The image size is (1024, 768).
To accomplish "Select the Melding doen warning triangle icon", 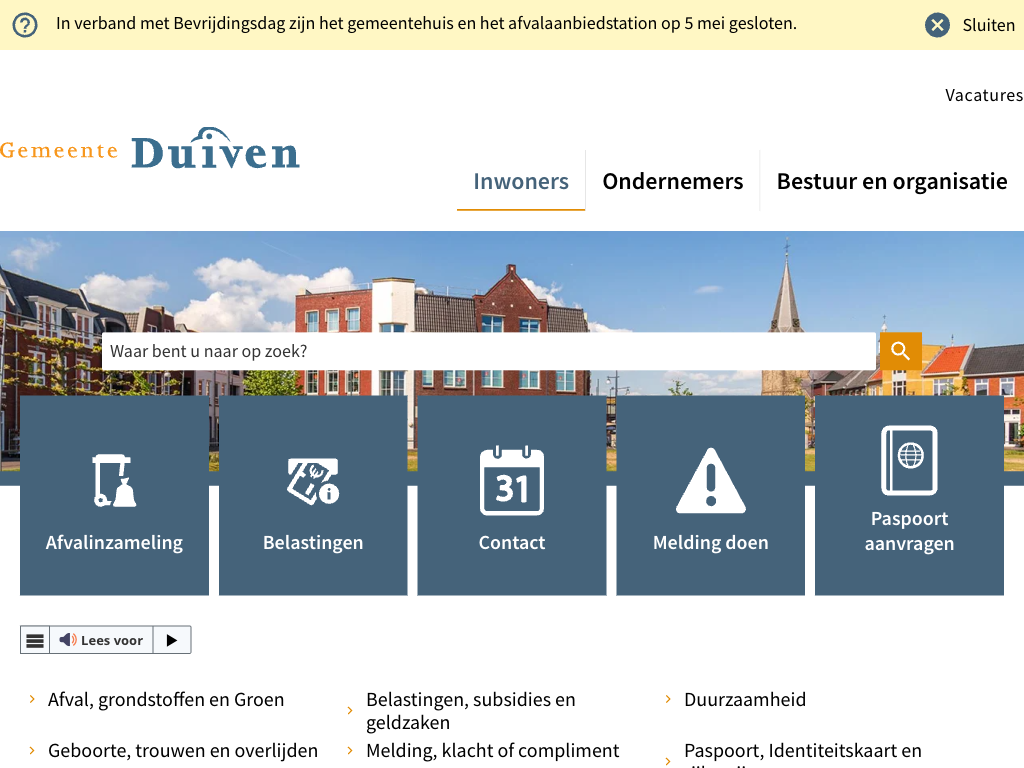I will pos(711,481).
